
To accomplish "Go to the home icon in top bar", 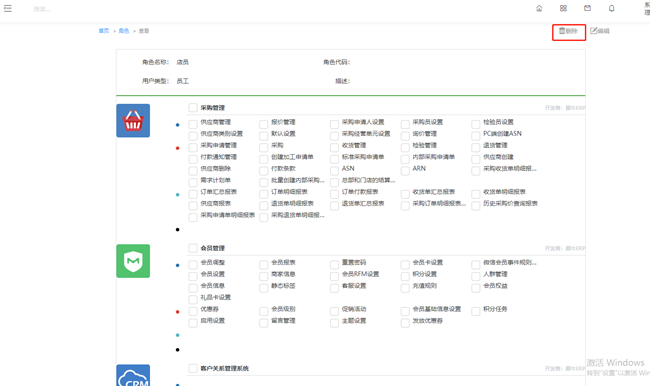I will coord(539,8).
